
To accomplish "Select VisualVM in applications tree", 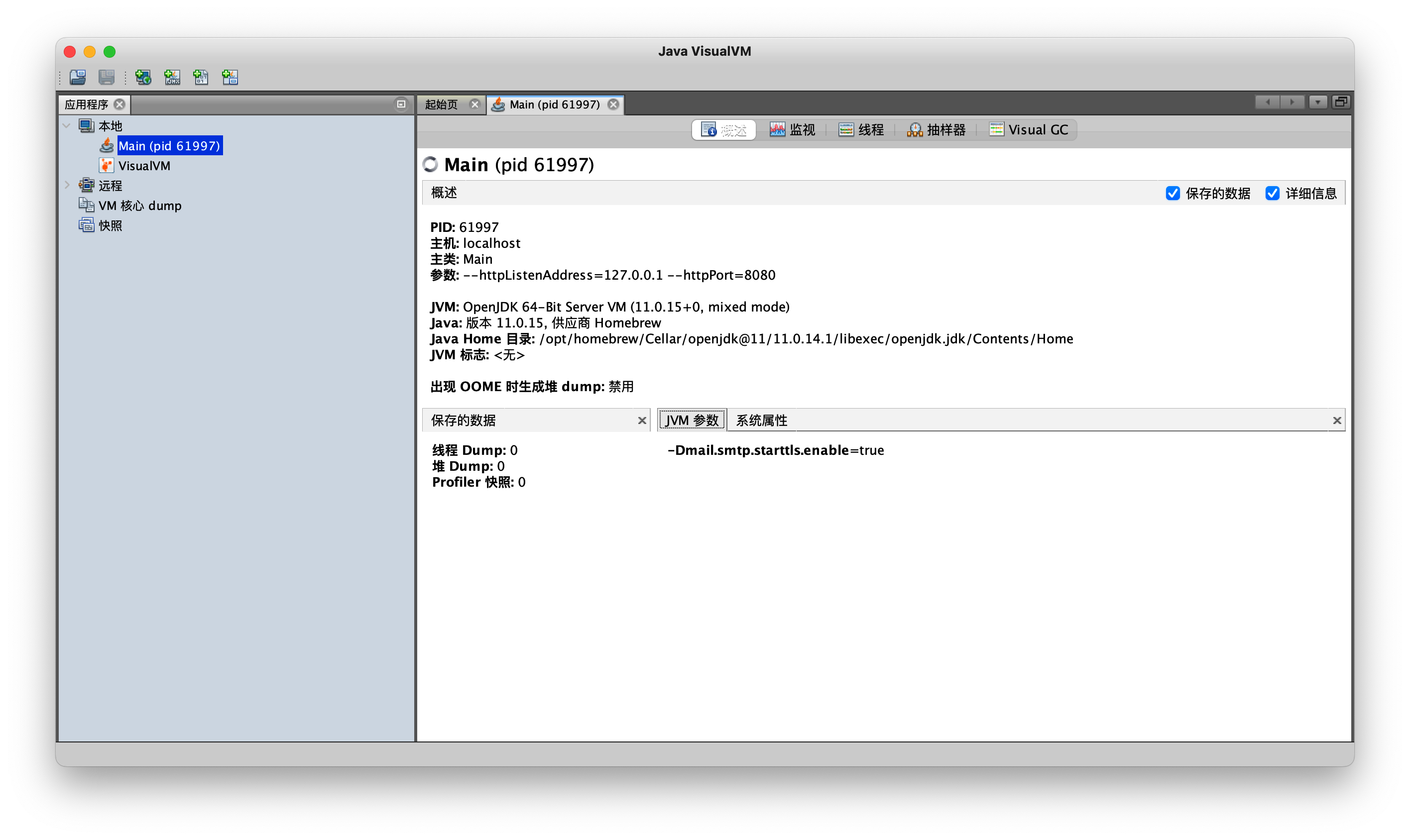I will [144, 165].
